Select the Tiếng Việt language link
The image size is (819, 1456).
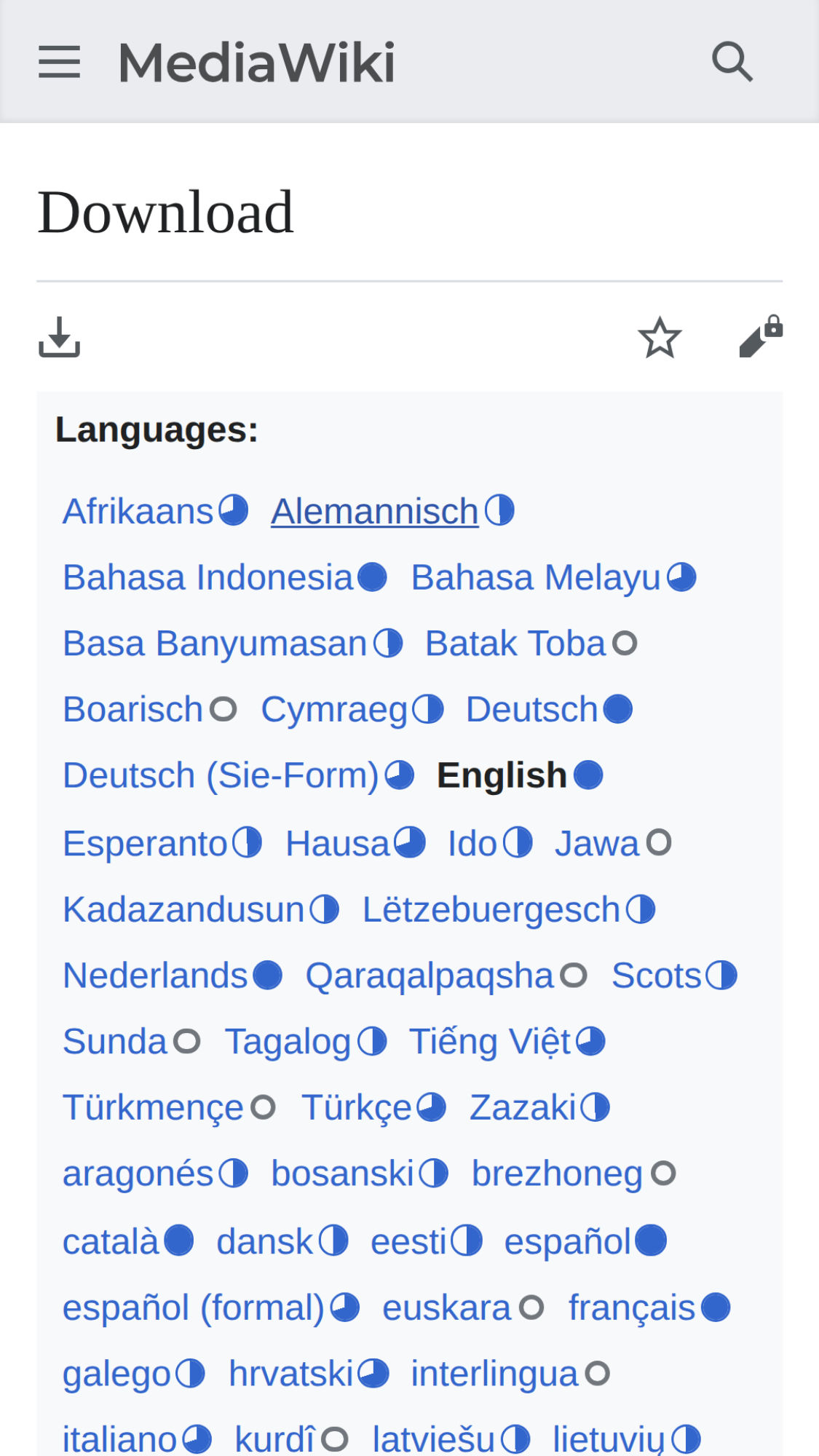[489, 1041]
